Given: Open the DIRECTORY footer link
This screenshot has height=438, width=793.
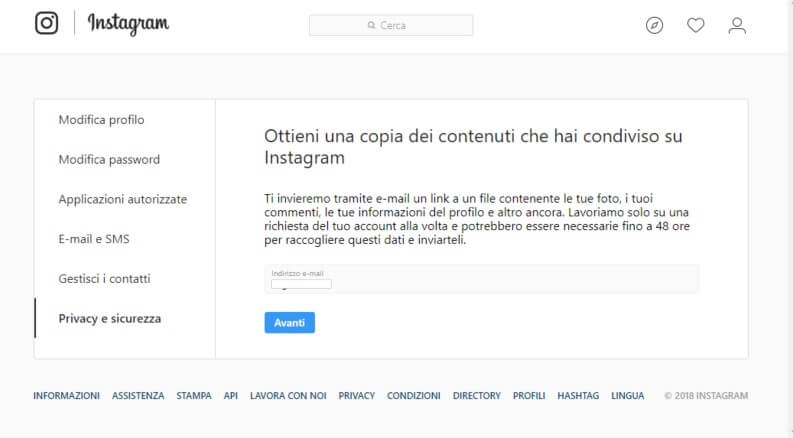Looking at the screenshot, I should pyautogui.click(x=476, y=396).
